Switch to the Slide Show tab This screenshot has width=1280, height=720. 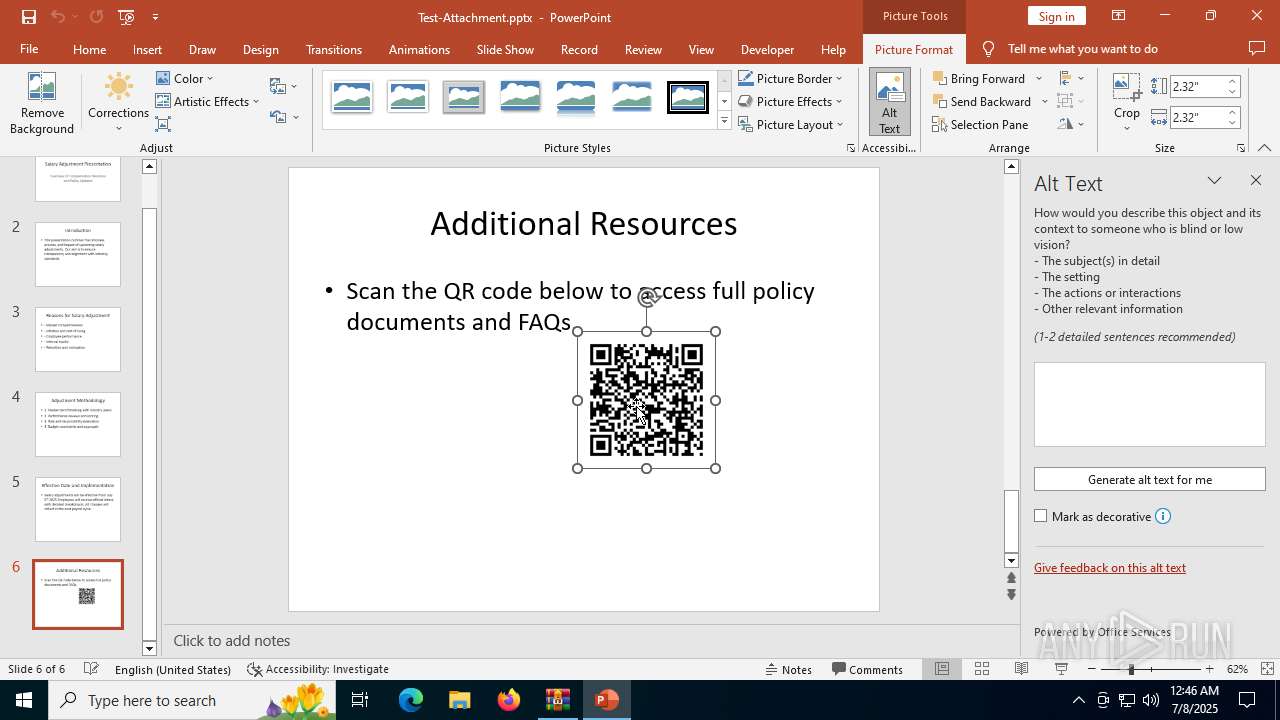[x=505, y=49]
